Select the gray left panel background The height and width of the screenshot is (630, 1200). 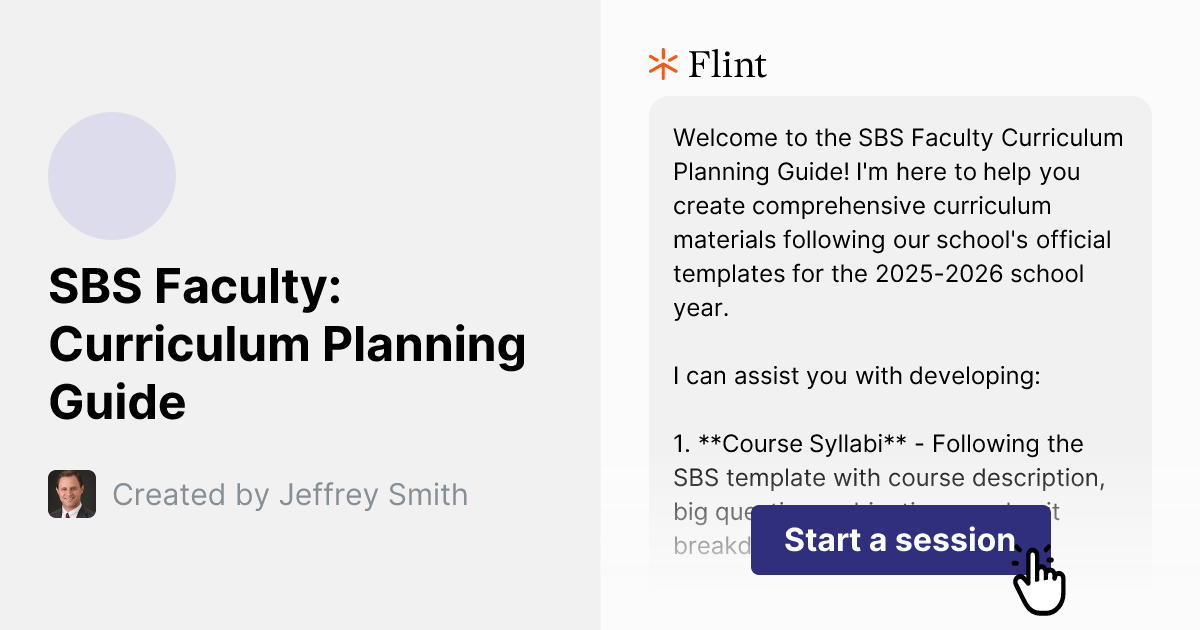coord(300,580)
